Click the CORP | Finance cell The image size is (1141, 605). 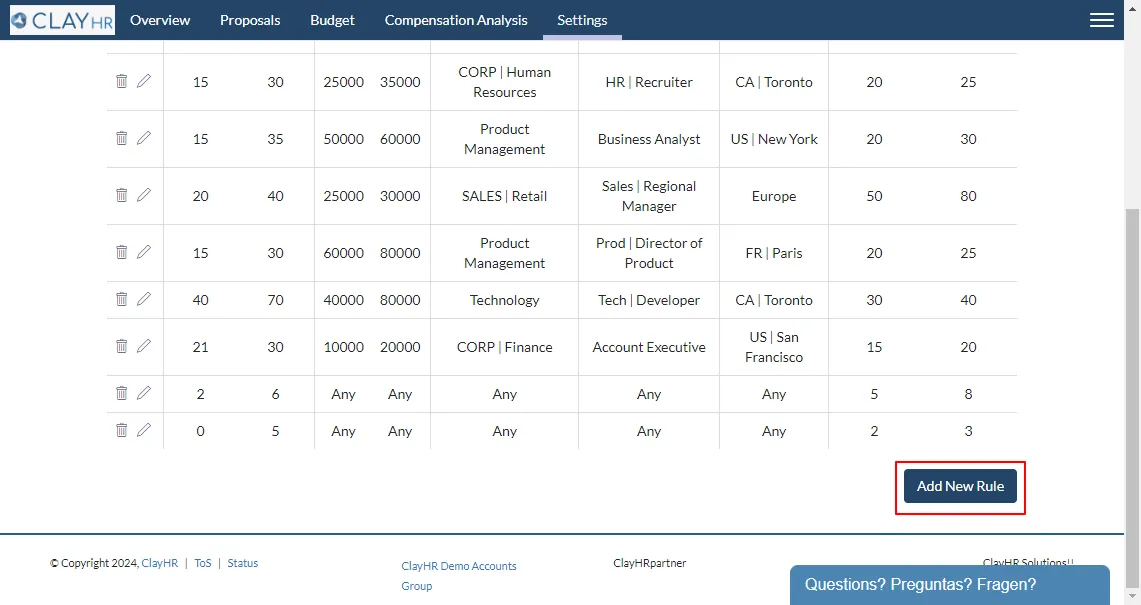pos(504,347)
